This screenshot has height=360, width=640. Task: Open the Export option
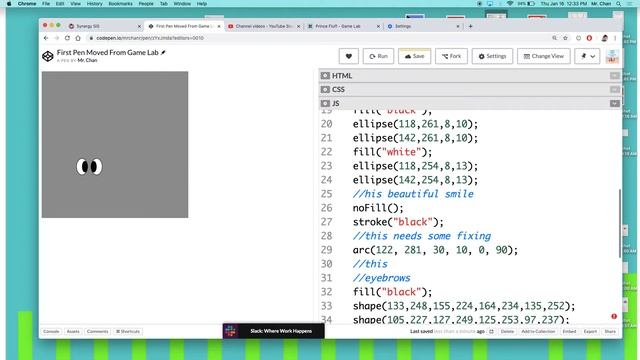590,331
